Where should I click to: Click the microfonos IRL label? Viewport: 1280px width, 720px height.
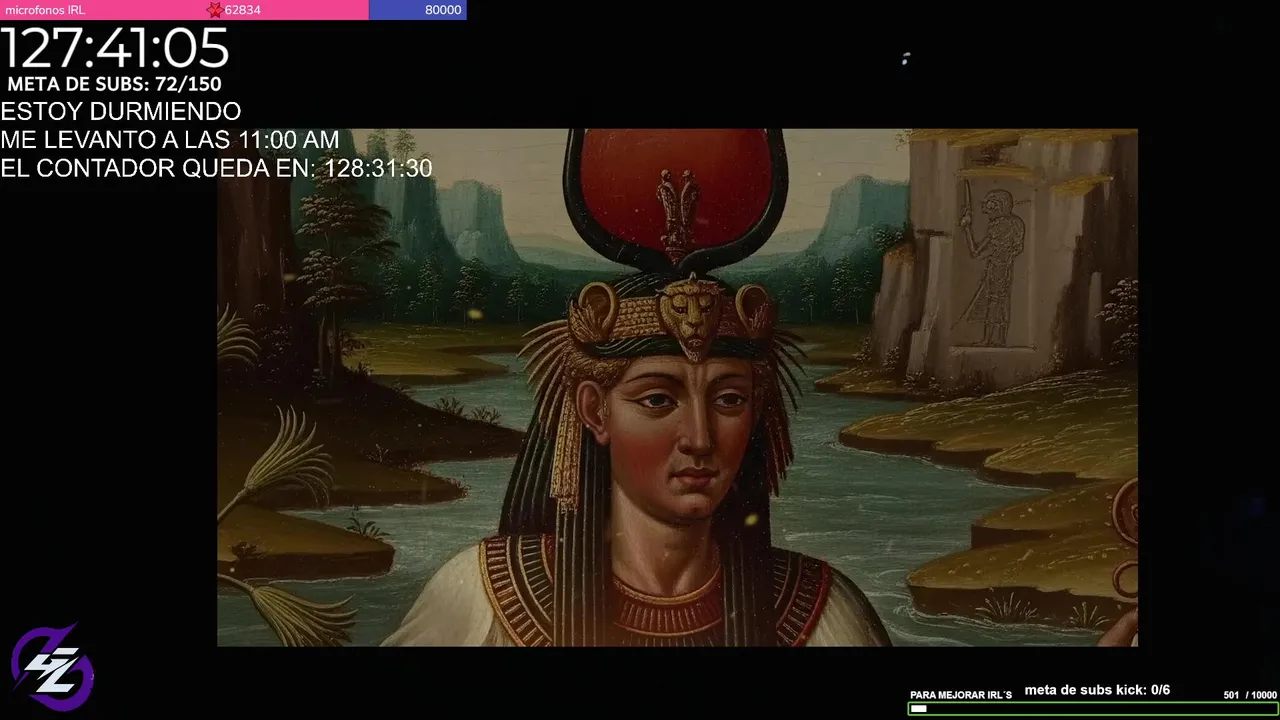click(44, 10)
